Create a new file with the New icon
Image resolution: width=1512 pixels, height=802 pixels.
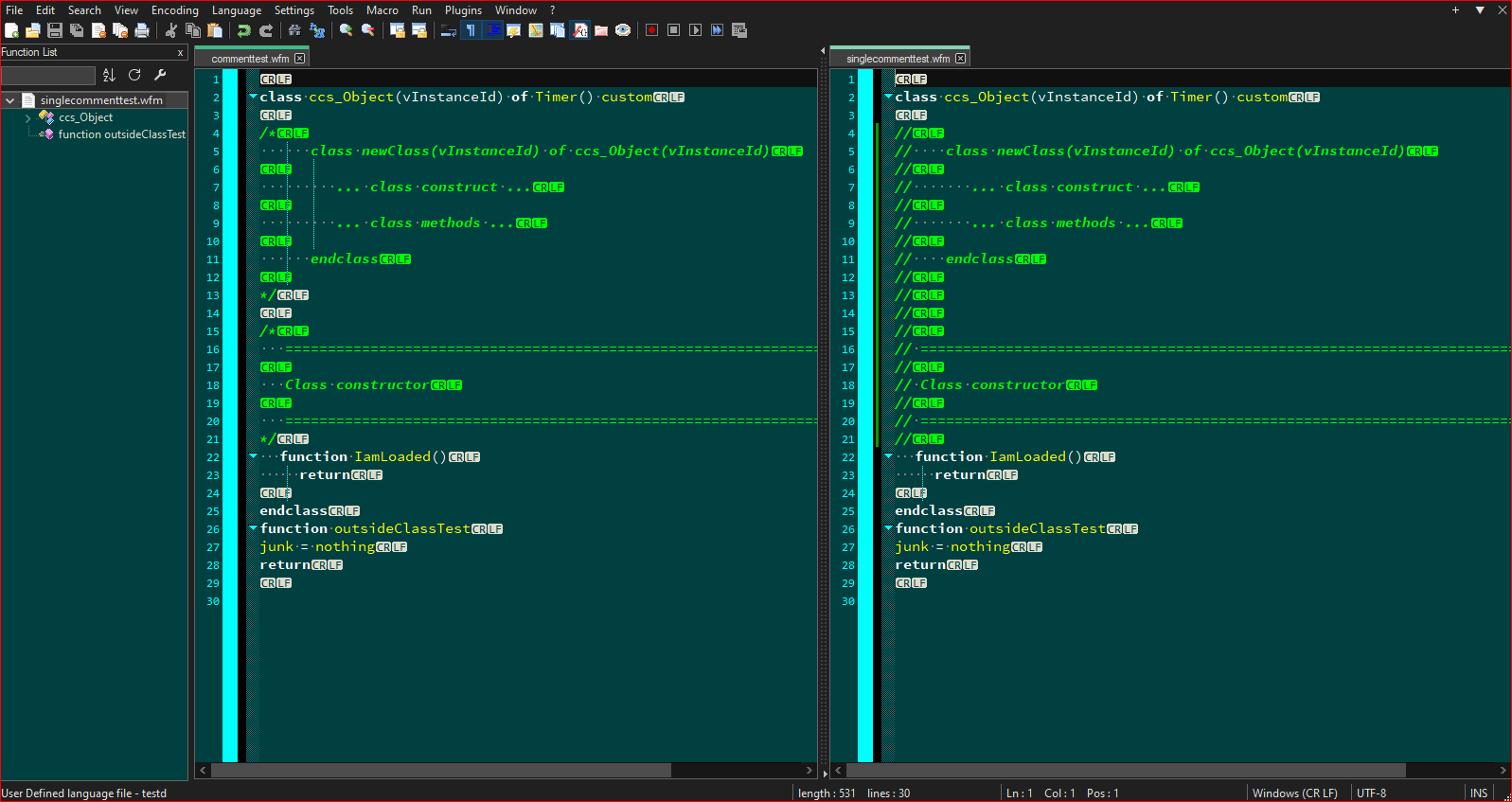(x=11, y=30)
